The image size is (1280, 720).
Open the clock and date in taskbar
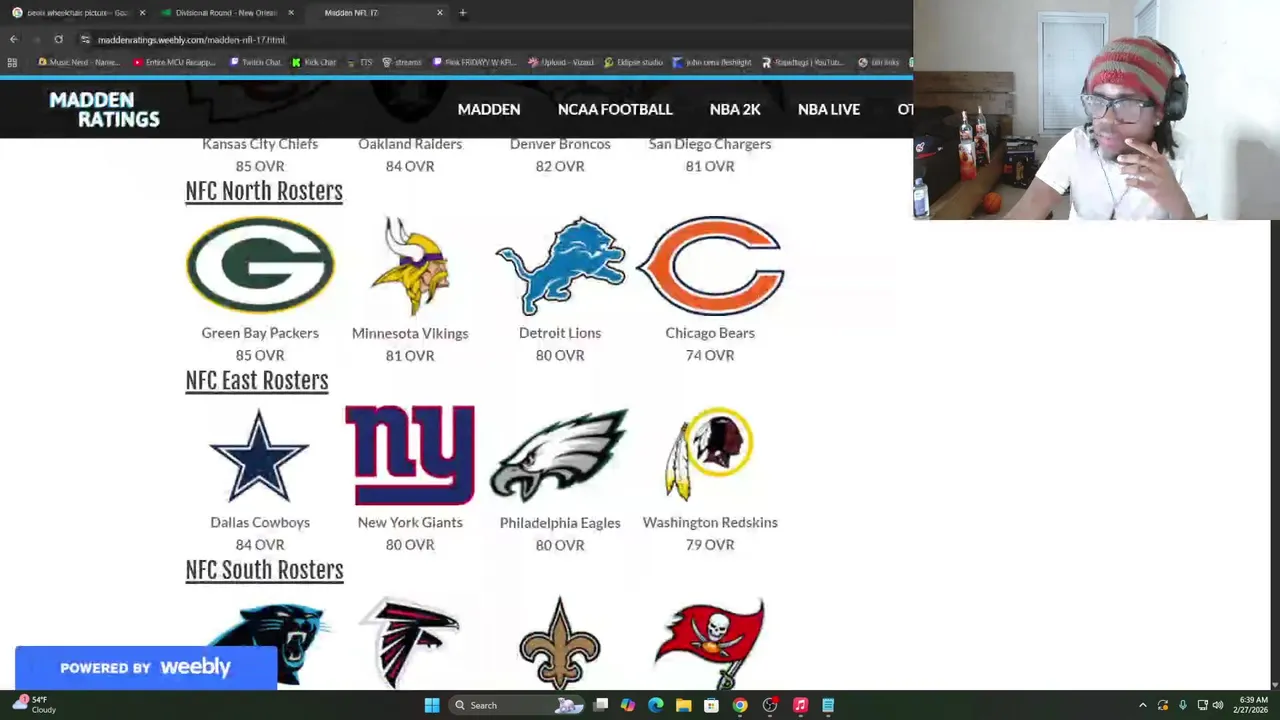pyautogui.click(x=1253, y=705)
